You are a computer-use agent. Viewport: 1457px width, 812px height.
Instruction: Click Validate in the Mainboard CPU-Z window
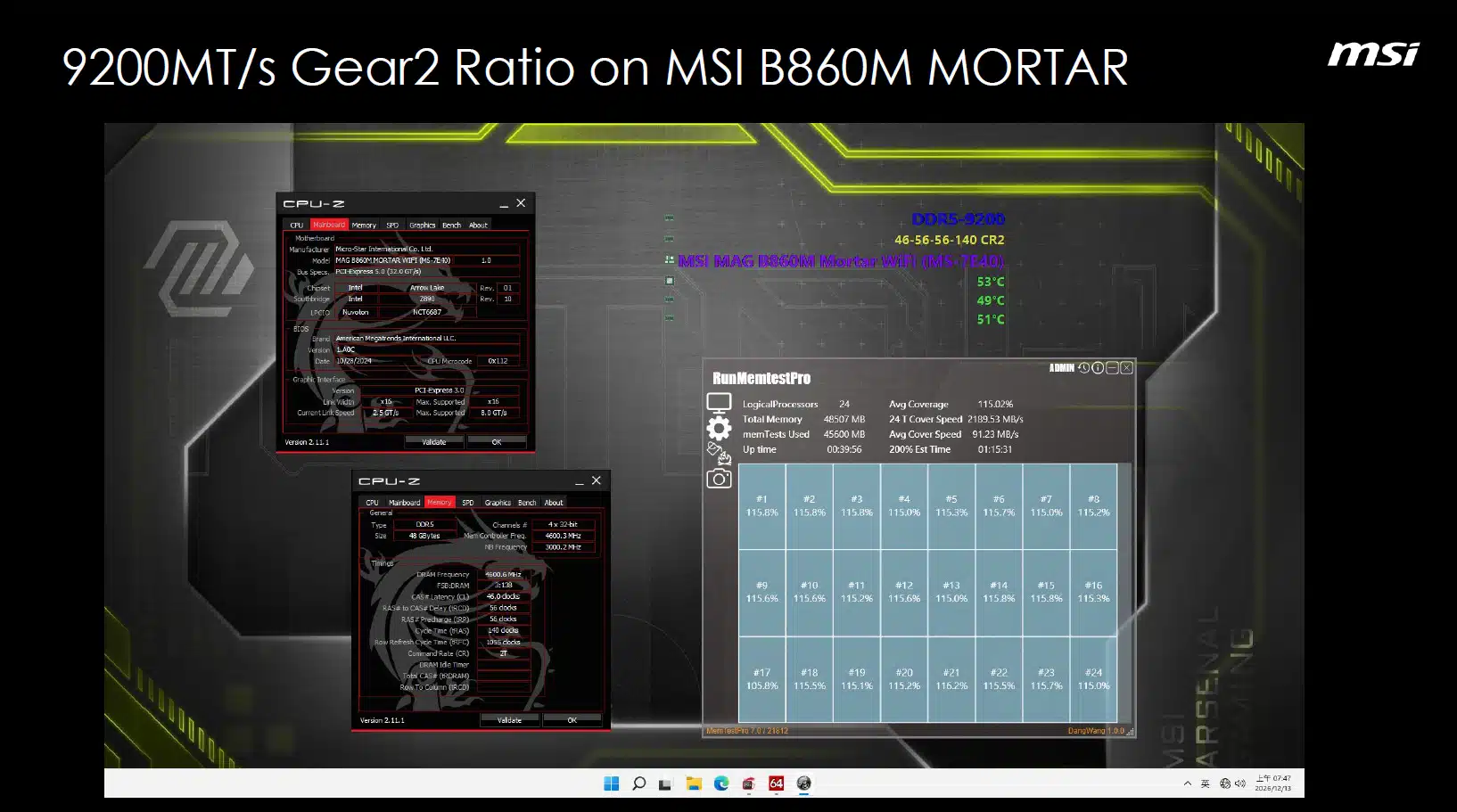tap(434, 442)
